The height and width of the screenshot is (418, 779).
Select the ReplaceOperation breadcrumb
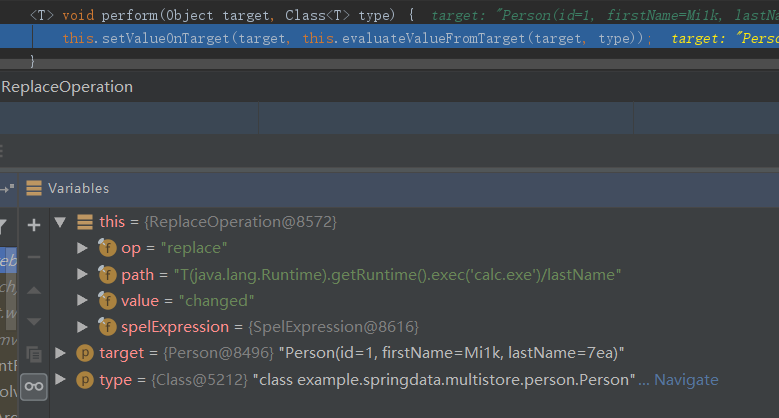point(67,87)
